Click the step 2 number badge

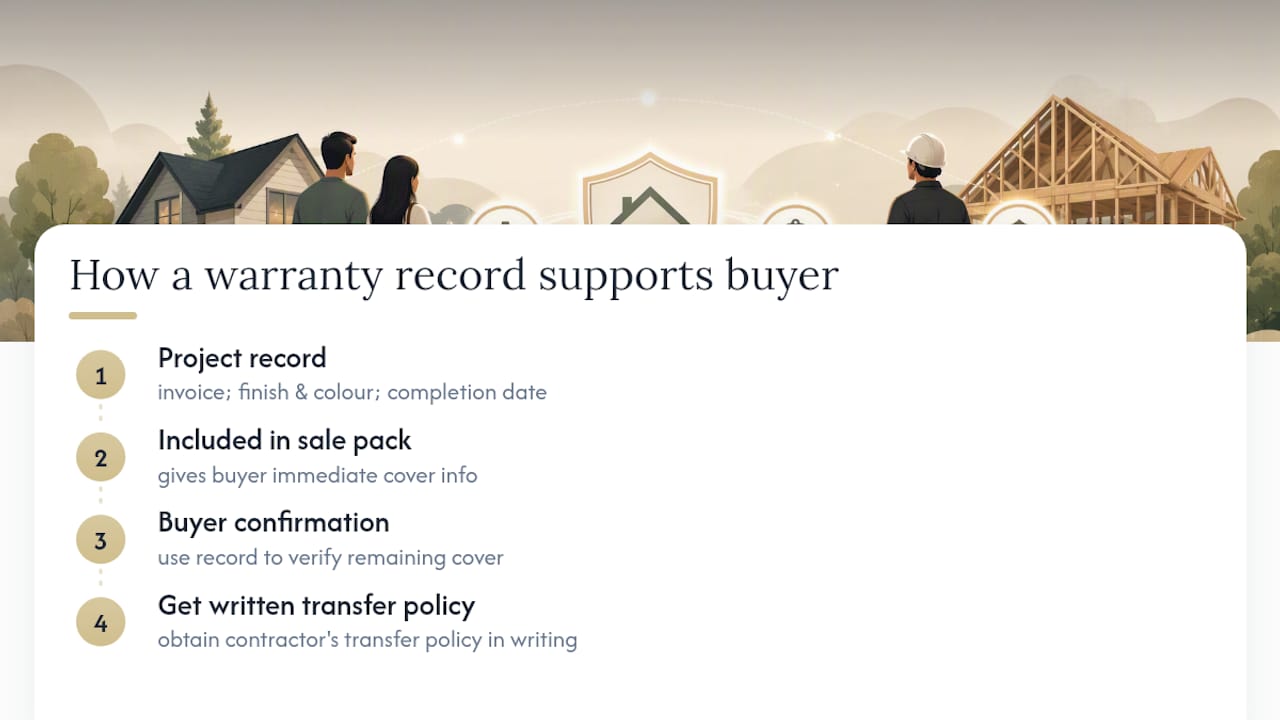101,458
